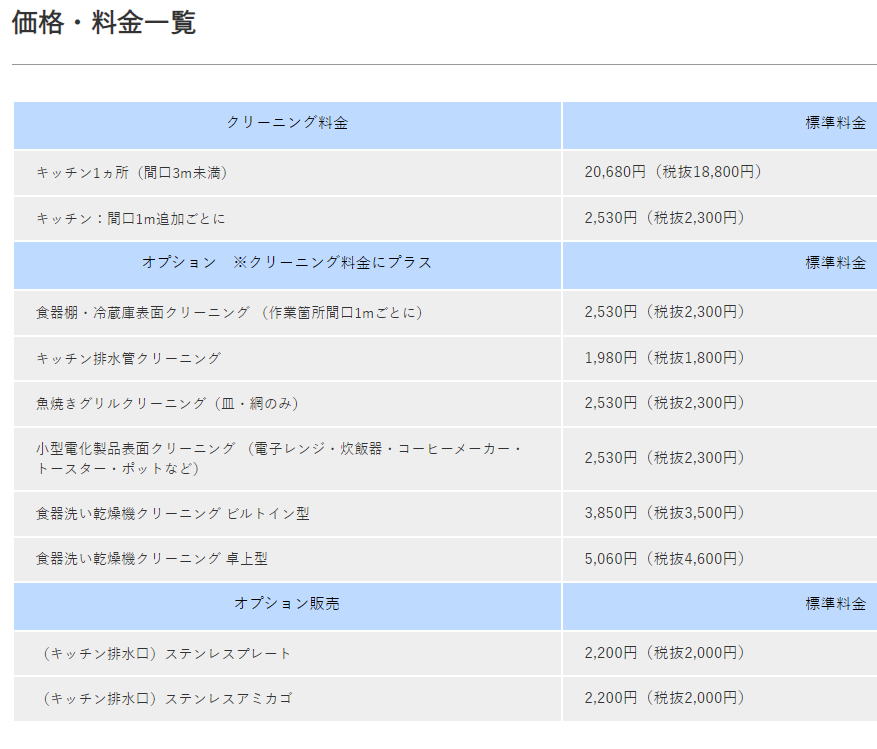
Task: Click the ステンレスアミカゴ option row label
Action: (x=164, y=698)
